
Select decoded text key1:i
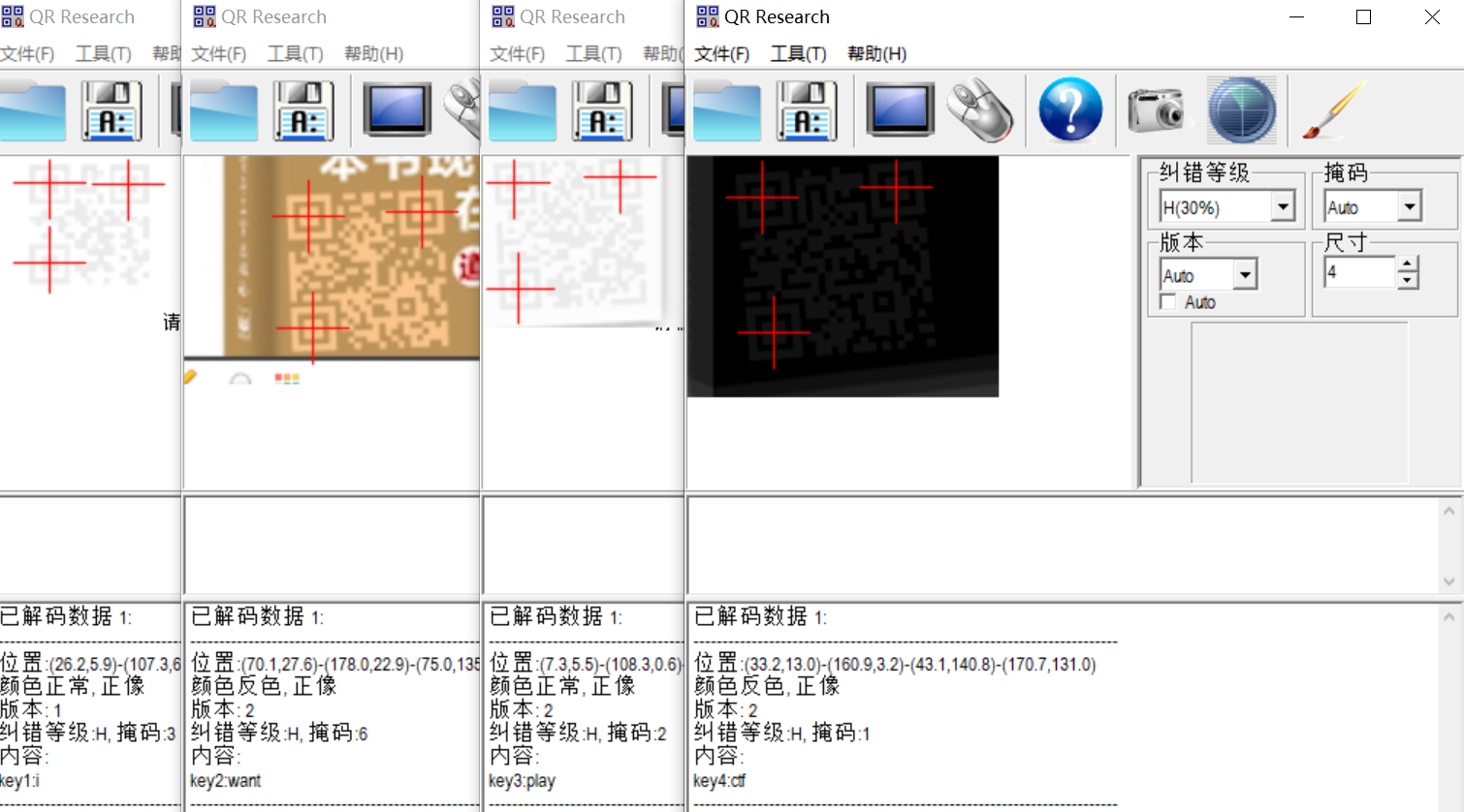(19, 781)
